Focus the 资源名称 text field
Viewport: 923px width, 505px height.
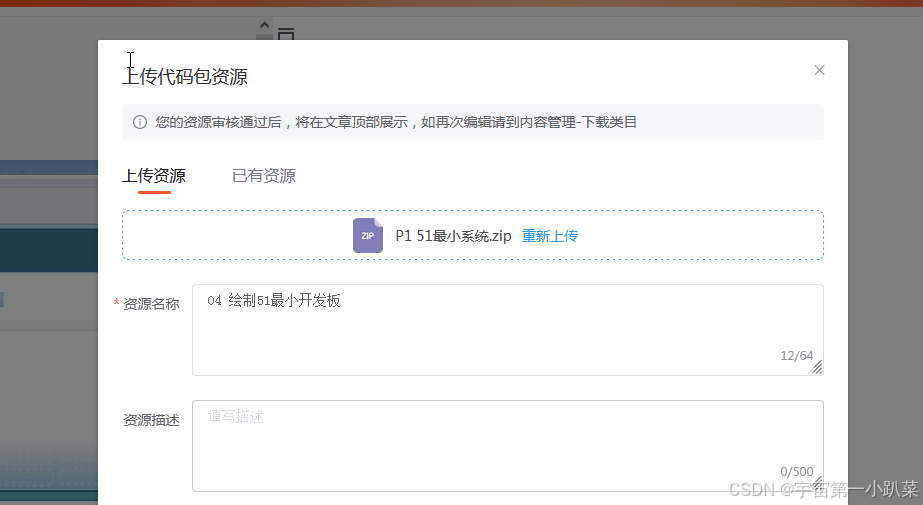pos(507,330)
